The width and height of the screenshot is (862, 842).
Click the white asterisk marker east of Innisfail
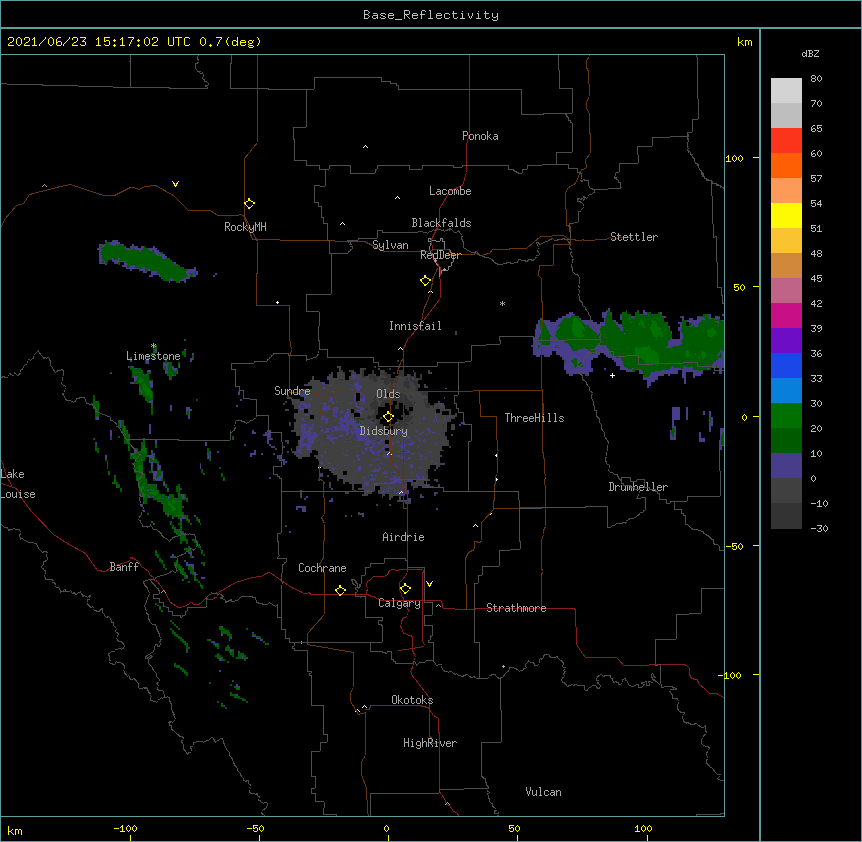tap(502, 303)
